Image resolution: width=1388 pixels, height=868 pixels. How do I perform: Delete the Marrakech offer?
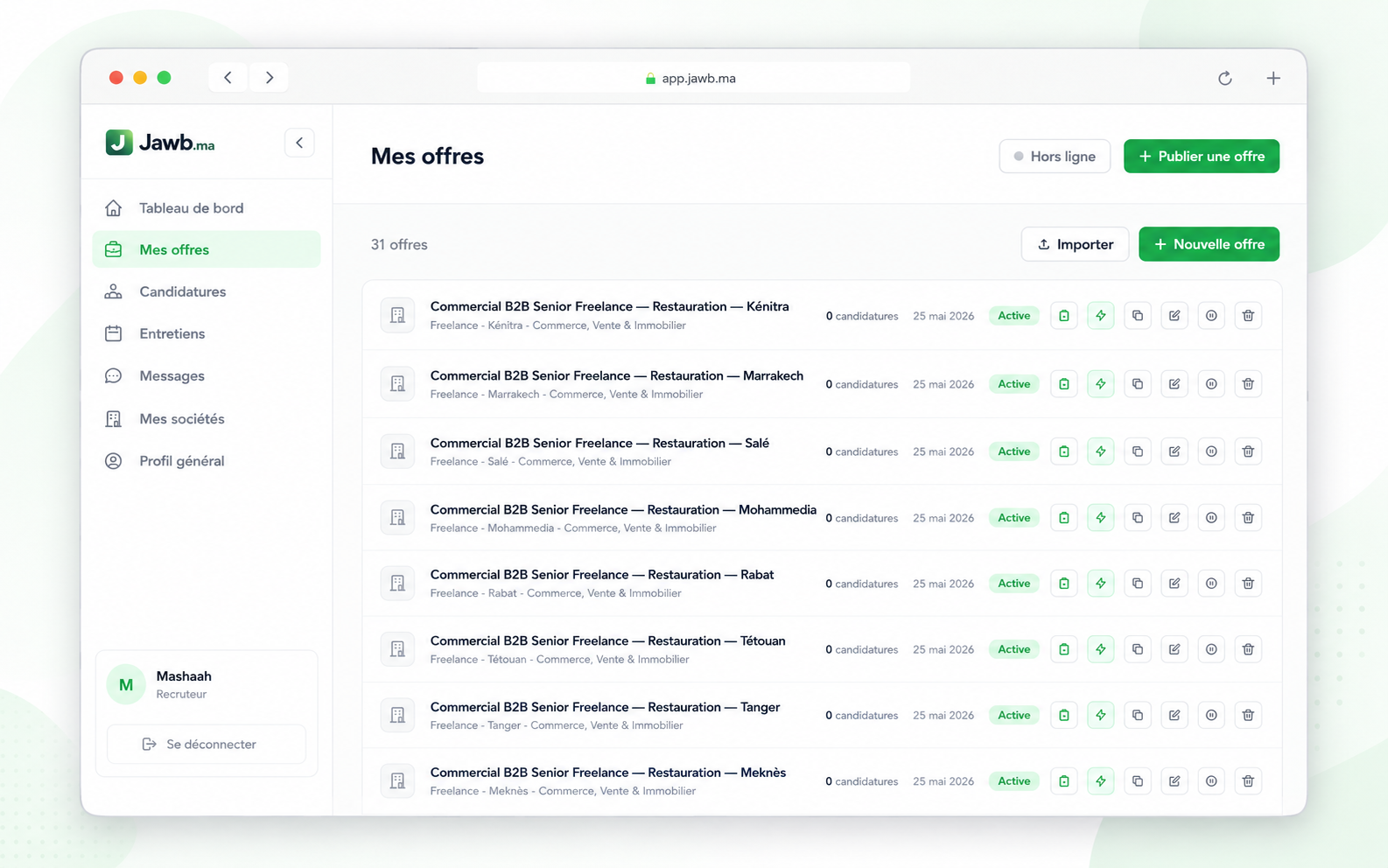(x=1248, y=384)
